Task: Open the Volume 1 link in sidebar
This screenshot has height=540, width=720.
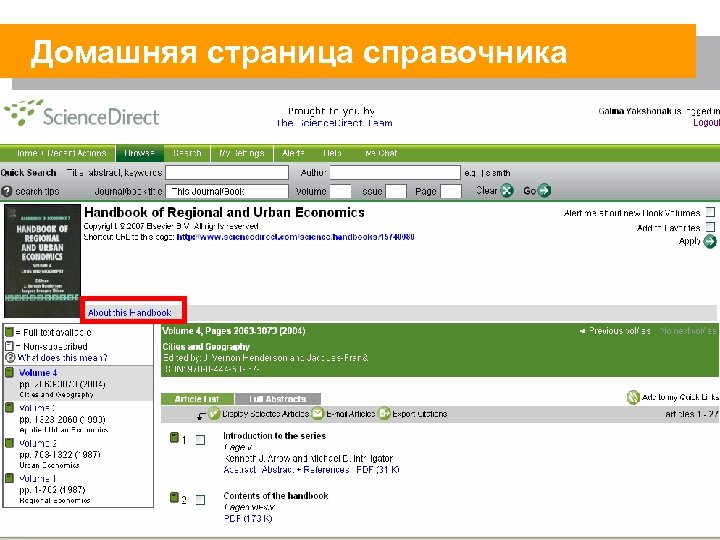Action: (x=37, y=478)
